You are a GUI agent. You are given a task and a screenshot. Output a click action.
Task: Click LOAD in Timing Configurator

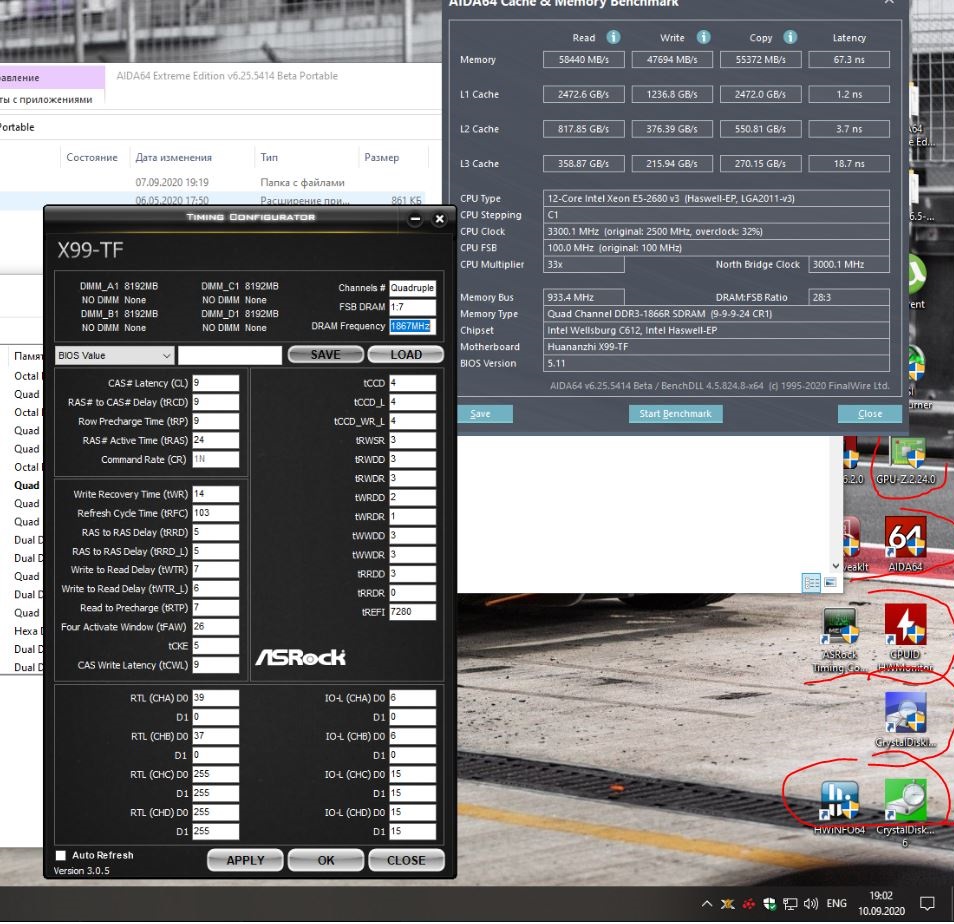tap(406, 355)
